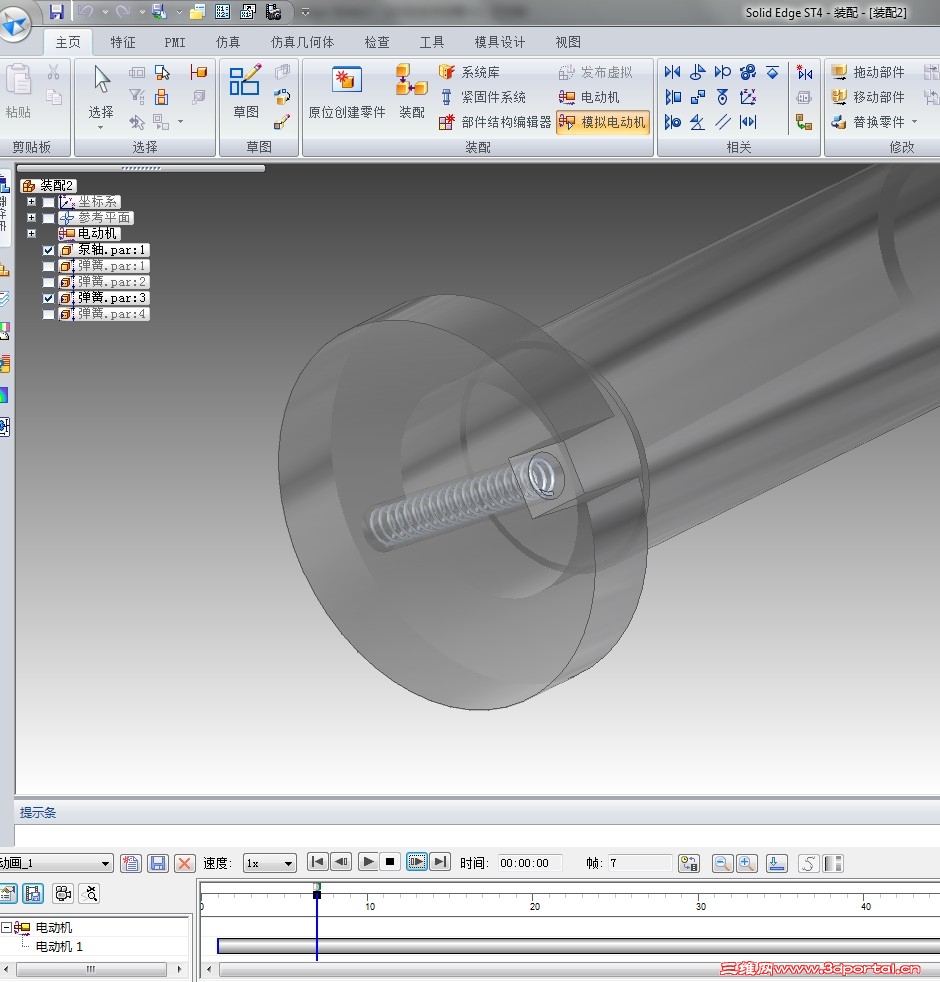Expand the 替换零件 dropdown arrow
This screenshot has height=982, width=940.
tap(915, 122)
